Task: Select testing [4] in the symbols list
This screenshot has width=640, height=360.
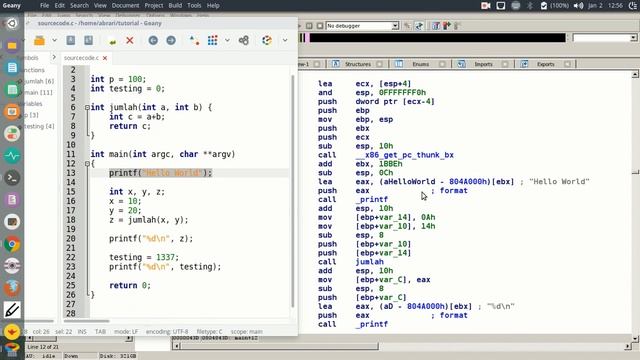Action: tap(39, 127)
